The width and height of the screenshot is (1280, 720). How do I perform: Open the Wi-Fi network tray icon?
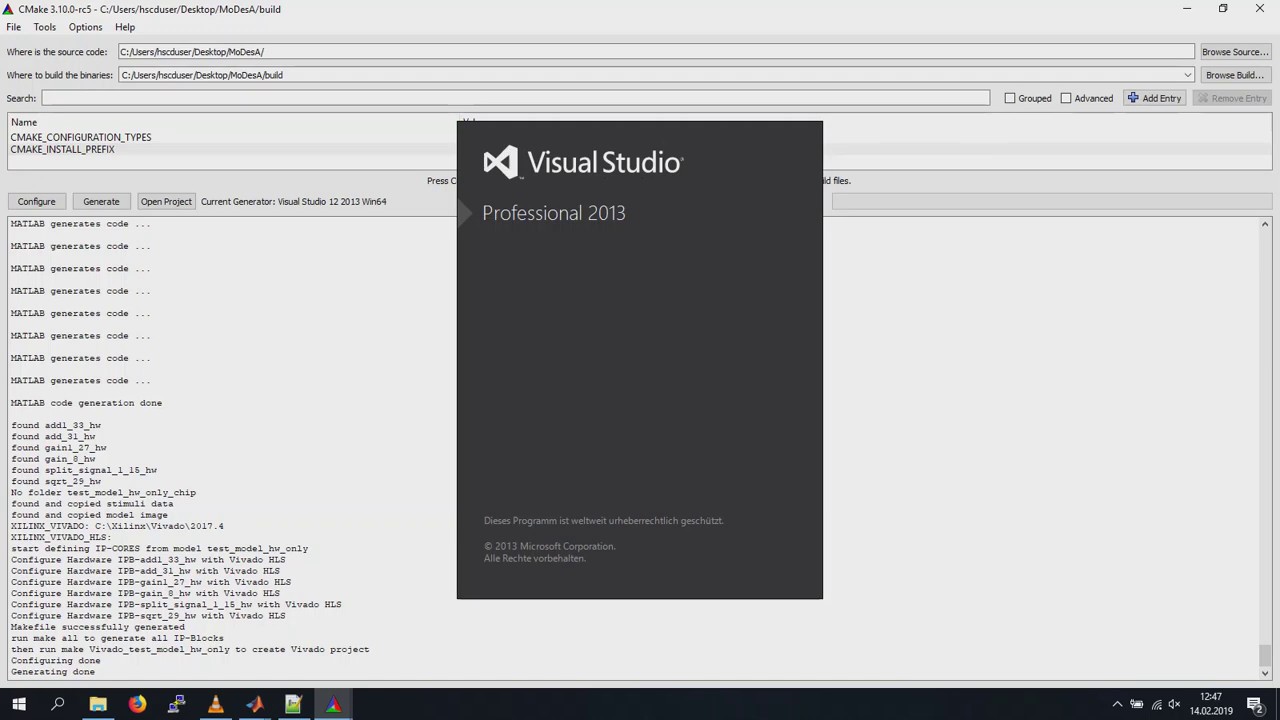point(1156,705)
